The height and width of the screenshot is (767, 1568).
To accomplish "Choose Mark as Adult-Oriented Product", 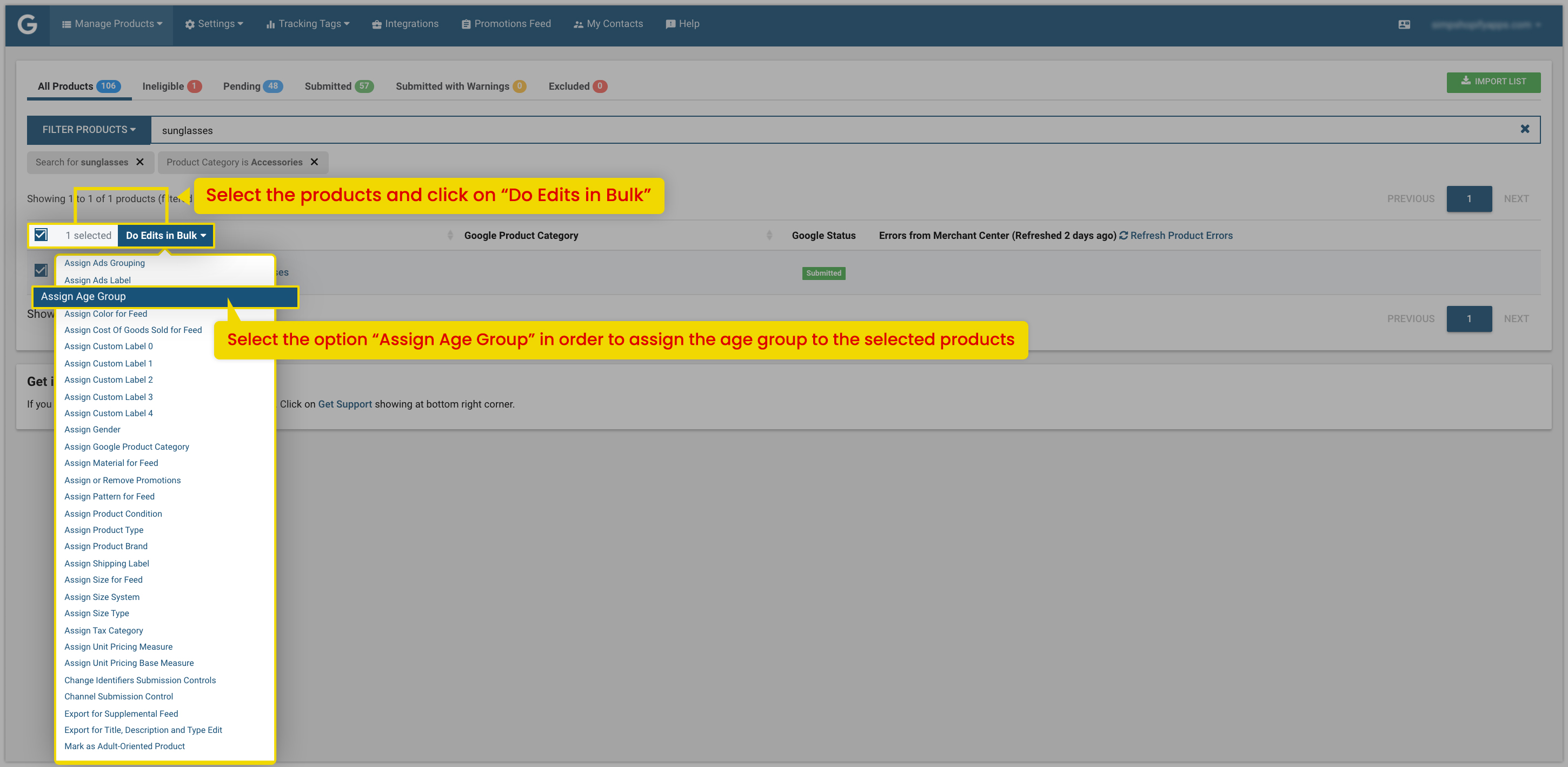I will pyautogui.click(x=125, y=746).
